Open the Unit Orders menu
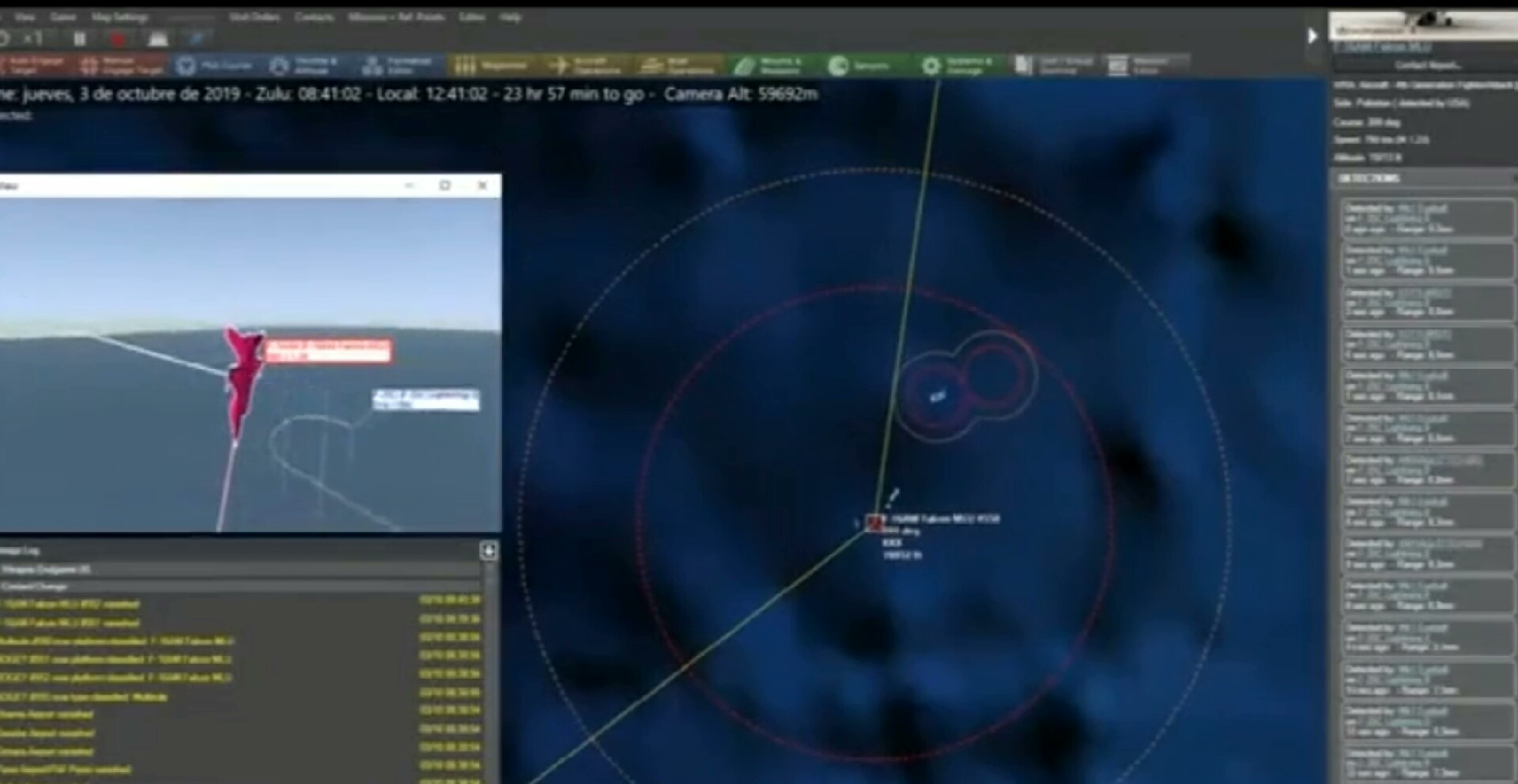The height and width of the screenshot is (784, 1518). [x=254, y=17]
